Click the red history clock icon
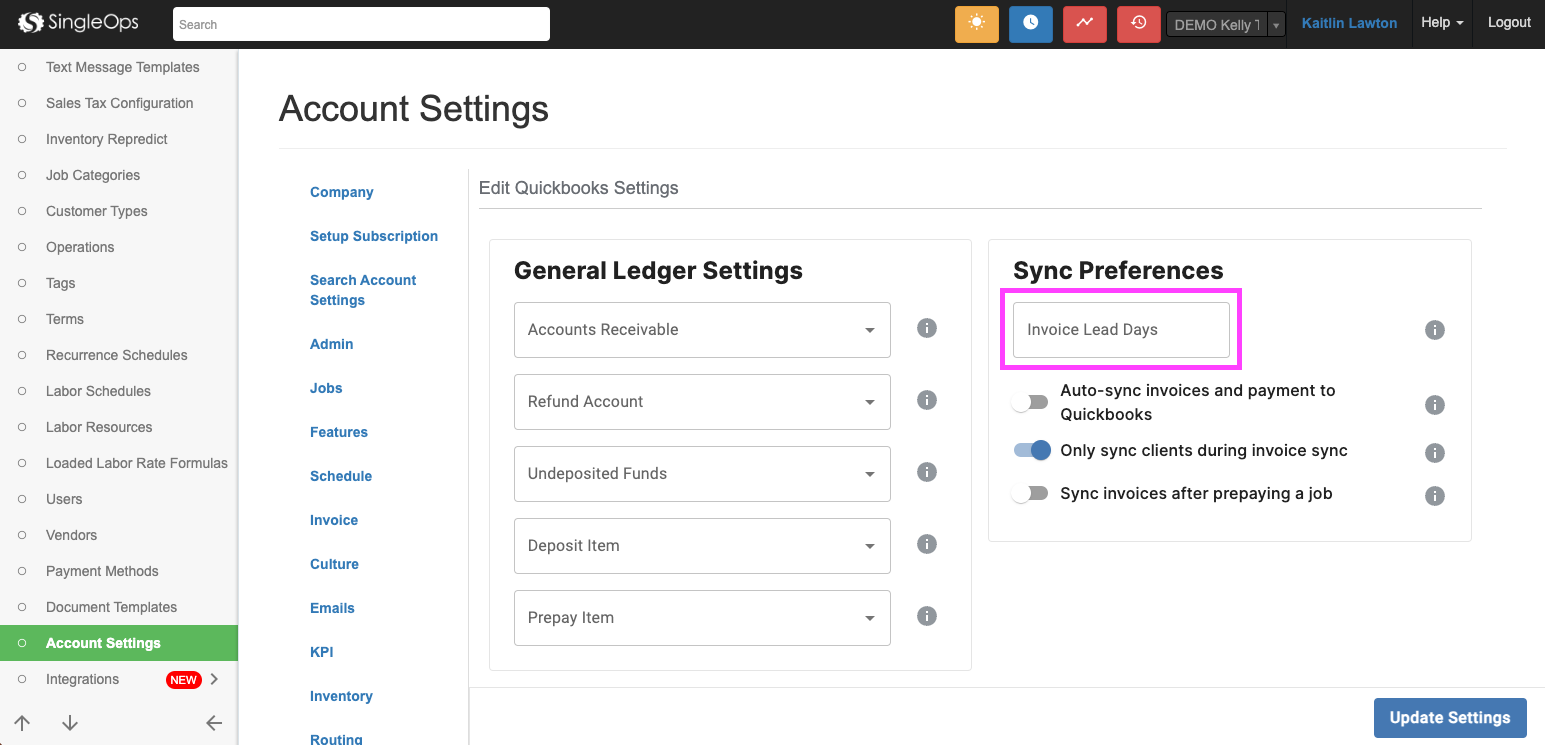 pos(1138,24)
